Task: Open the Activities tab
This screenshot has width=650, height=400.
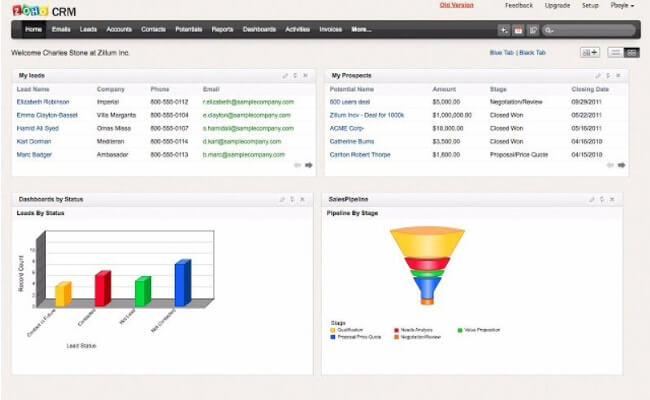Action: [x=298, y=29]
